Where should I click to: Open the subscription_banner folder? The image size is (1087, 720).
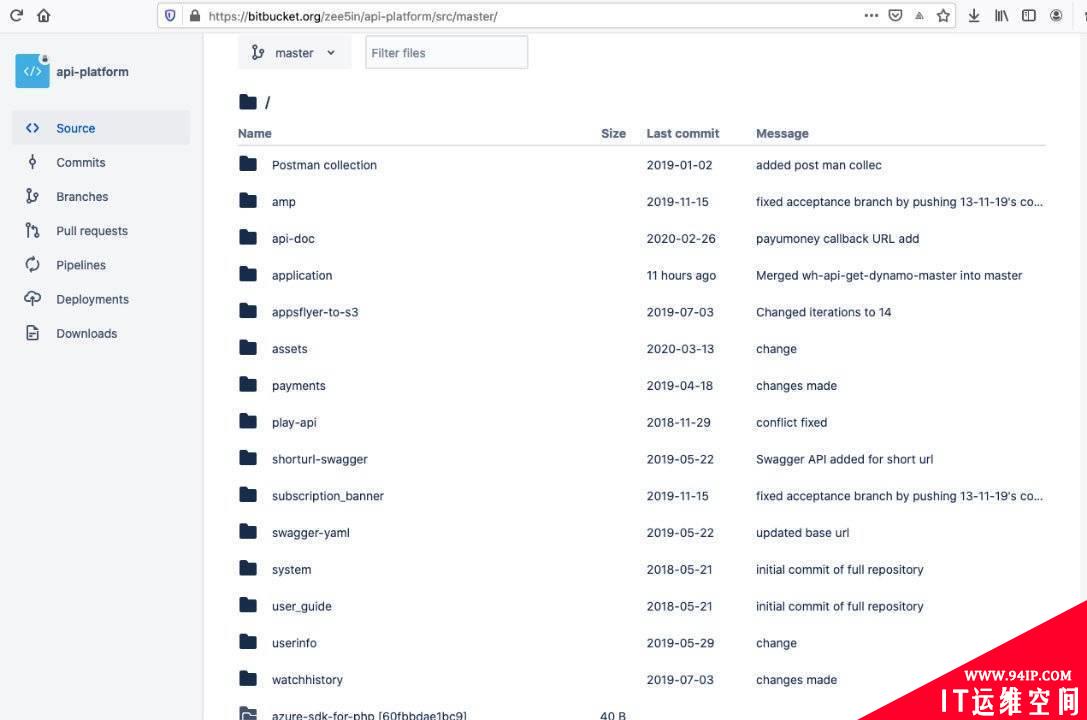327,495
